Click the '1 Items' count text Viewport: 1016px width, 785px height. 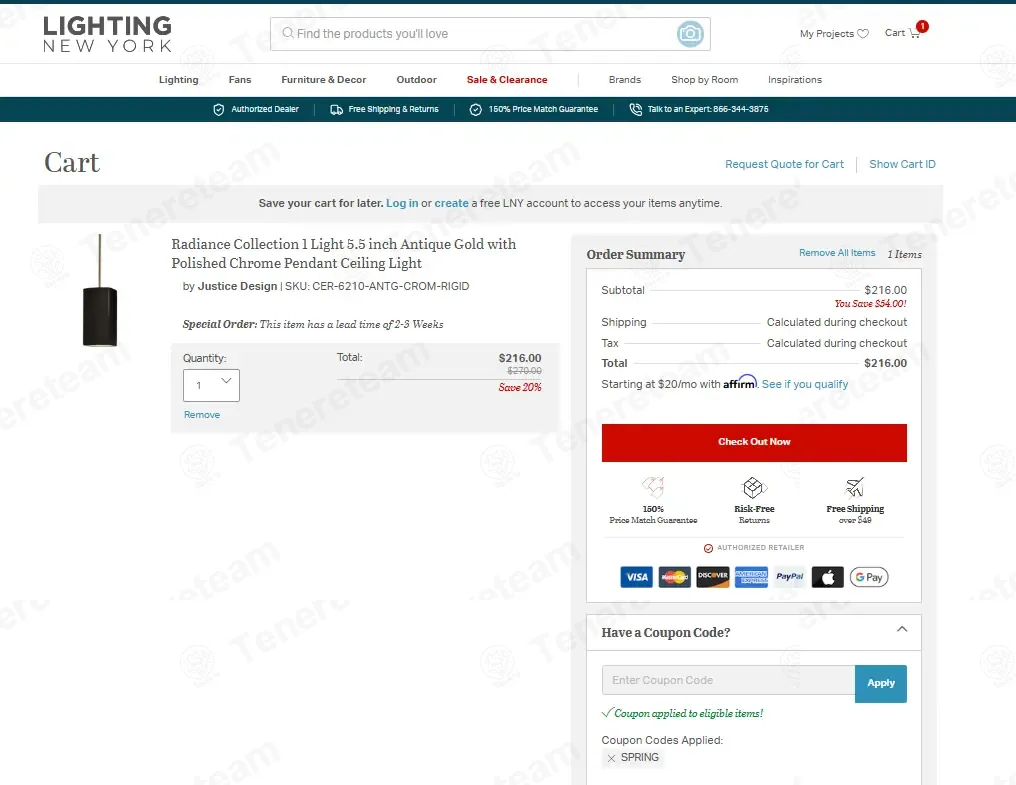tap(904, 255)
